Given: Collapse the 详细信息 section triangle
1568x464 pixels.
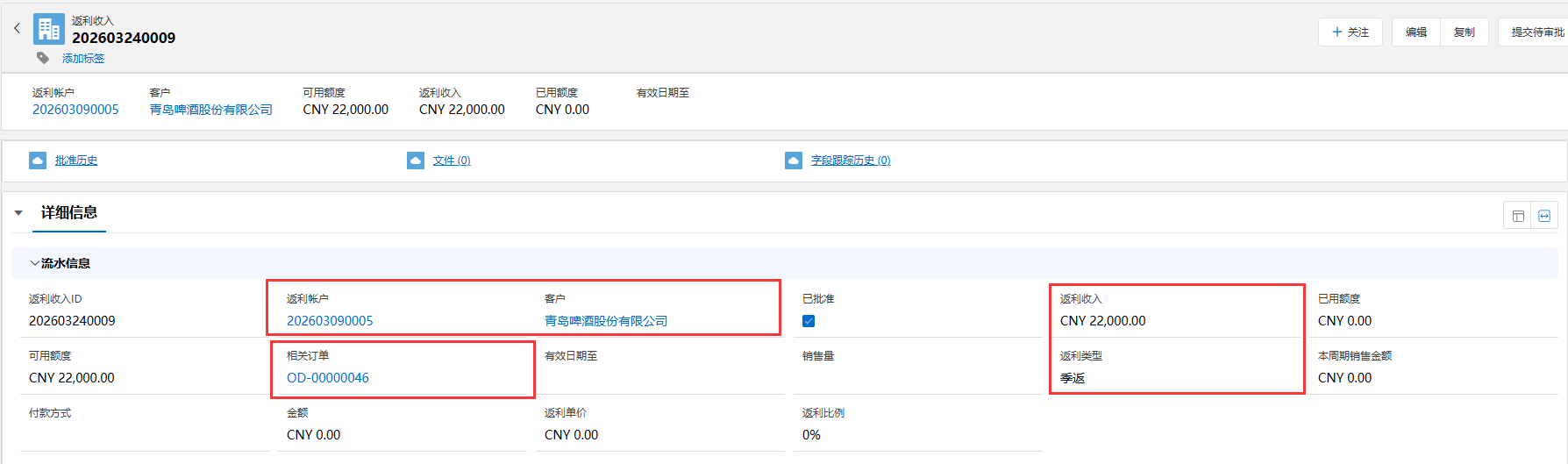Looking at the screenshot, I should click(18, 213).
